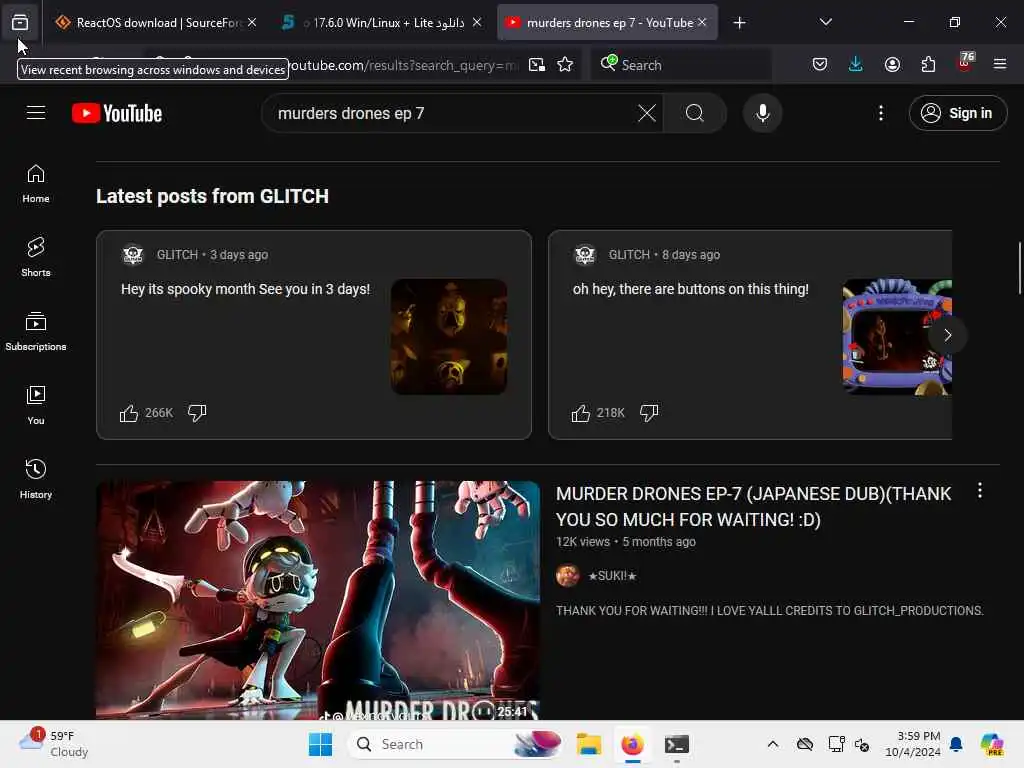This screenshot has height=768, width=1024.
Task: Expand the list all tabs dropdown
Action: (x=825, y=22)
